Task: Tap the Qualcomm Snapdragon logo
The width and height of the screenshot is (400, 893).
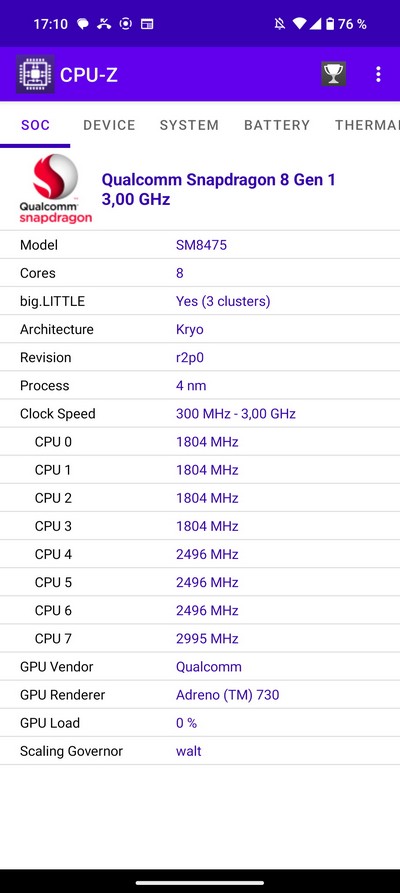Action: [55, 189]
